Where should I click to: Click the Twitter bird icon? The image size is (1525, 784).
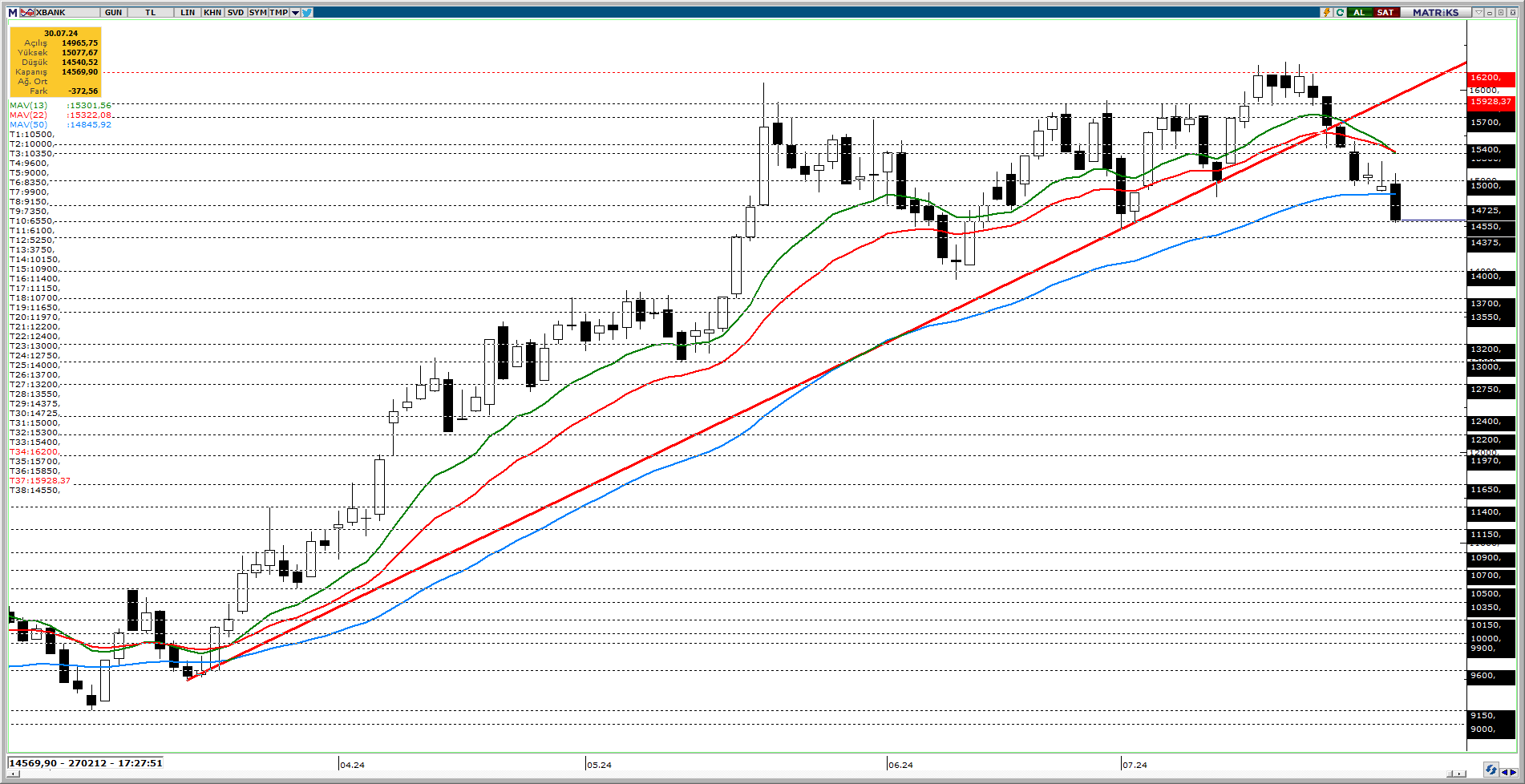pos(307,12)
